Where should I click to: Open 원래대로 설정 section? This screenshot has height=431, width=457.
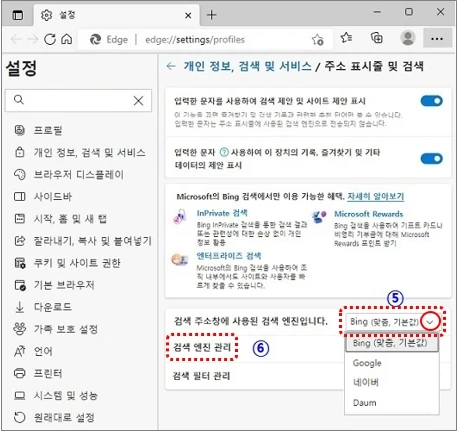coord(54,417)
